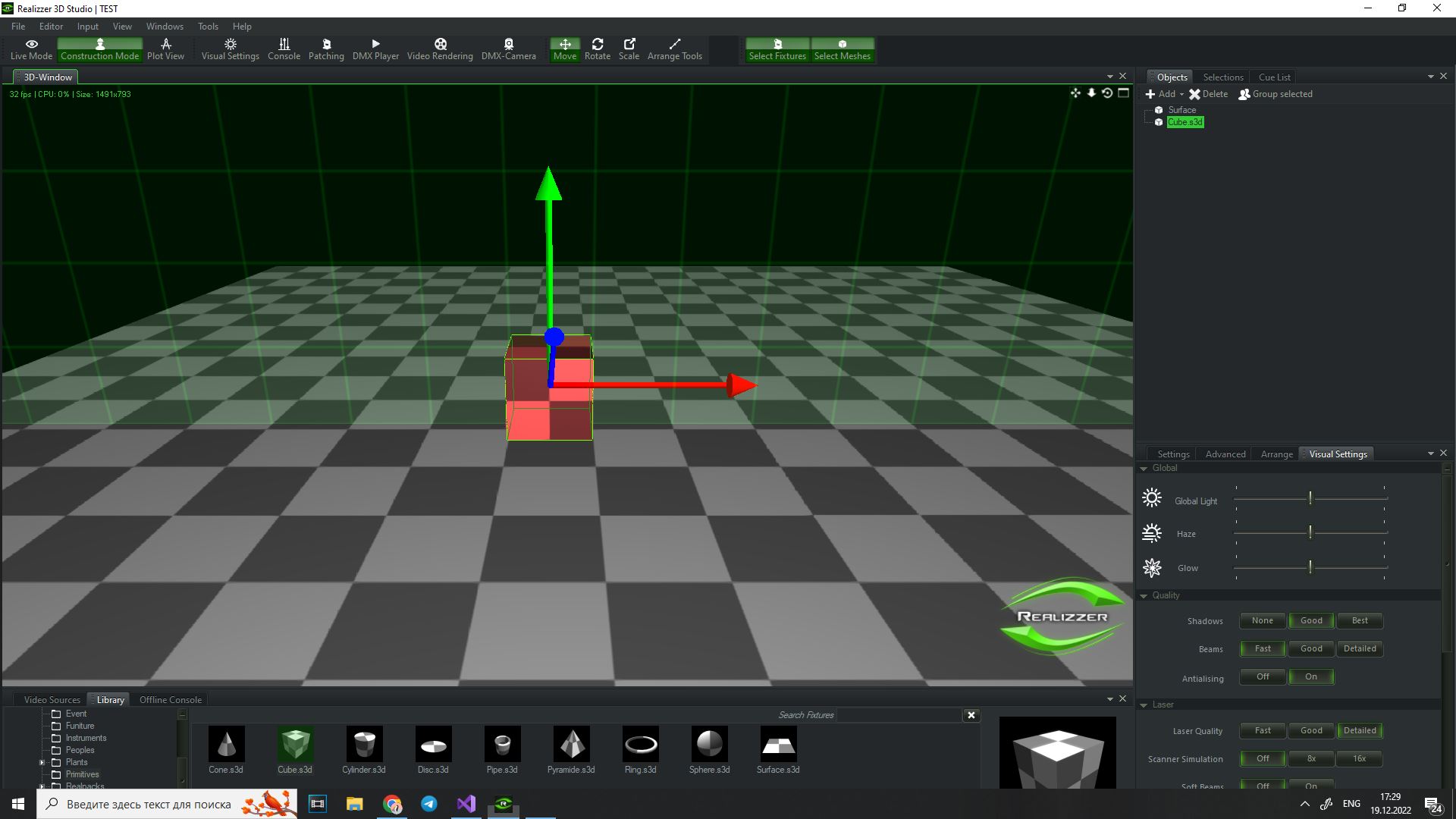Open the Plot View
This screenshot has width=1456, height=819.
tap(165, 49)
